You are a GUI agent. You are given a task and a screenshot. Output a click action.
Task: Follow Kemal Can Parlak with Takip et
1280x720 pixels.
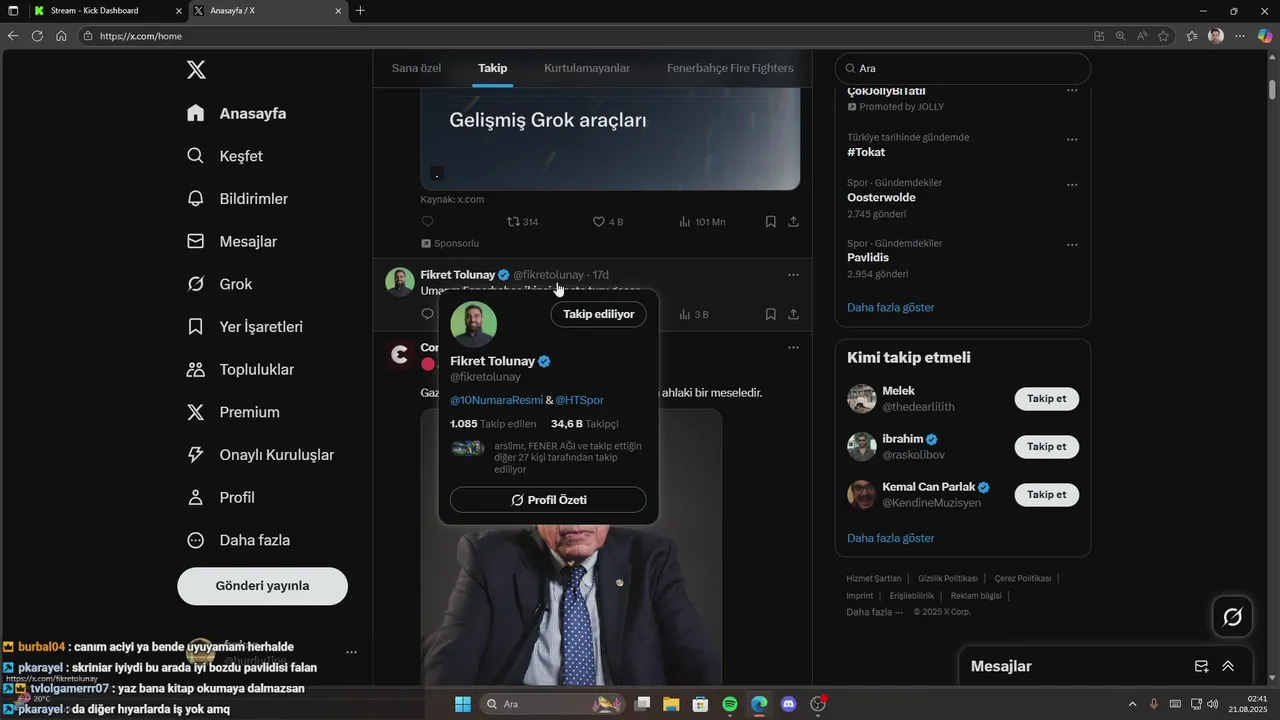tap(1047, 495)
